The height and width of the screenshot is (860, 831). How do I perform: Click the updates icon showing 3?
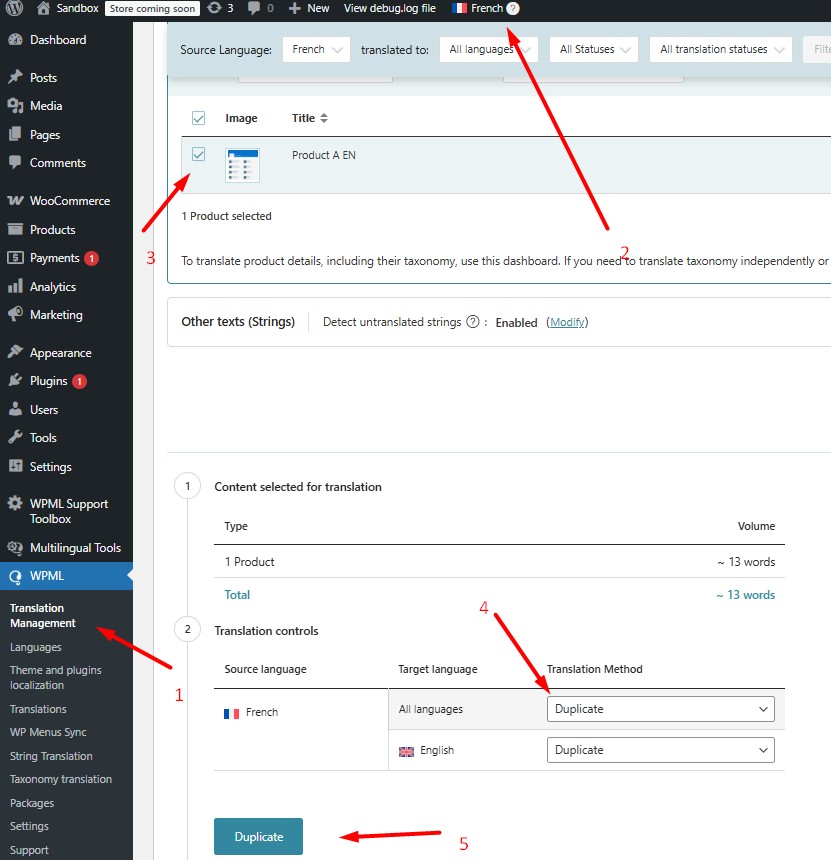[214, 8]
